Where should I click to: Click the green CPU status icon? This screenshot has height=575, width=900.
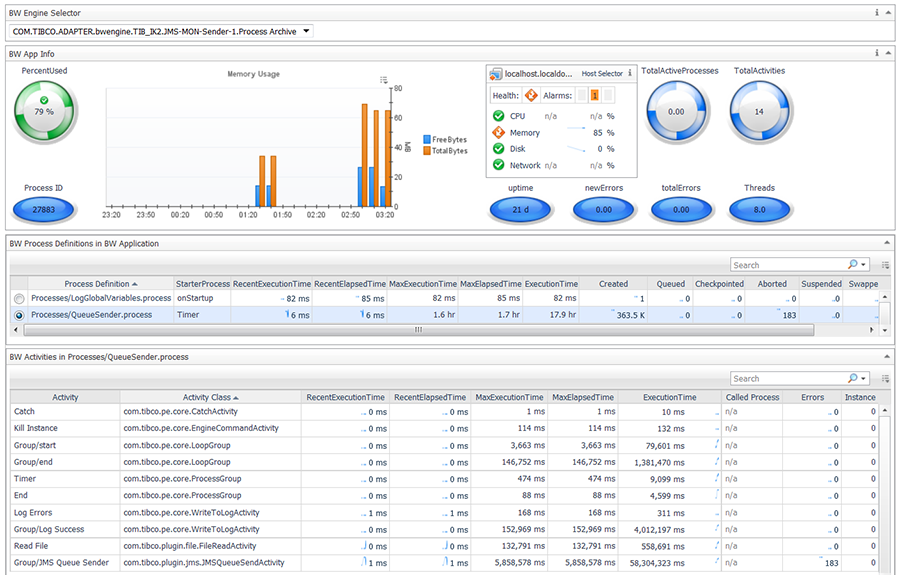498,116
